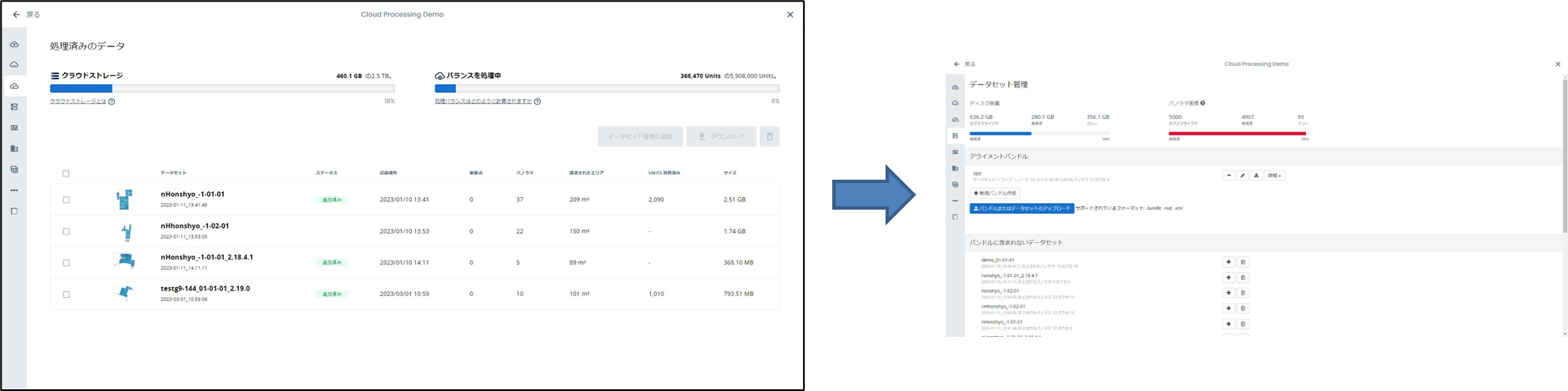Tick the checkbox for nHonshyo_-1-01-01
The image size is (1568, 391).
coord(67,200)
